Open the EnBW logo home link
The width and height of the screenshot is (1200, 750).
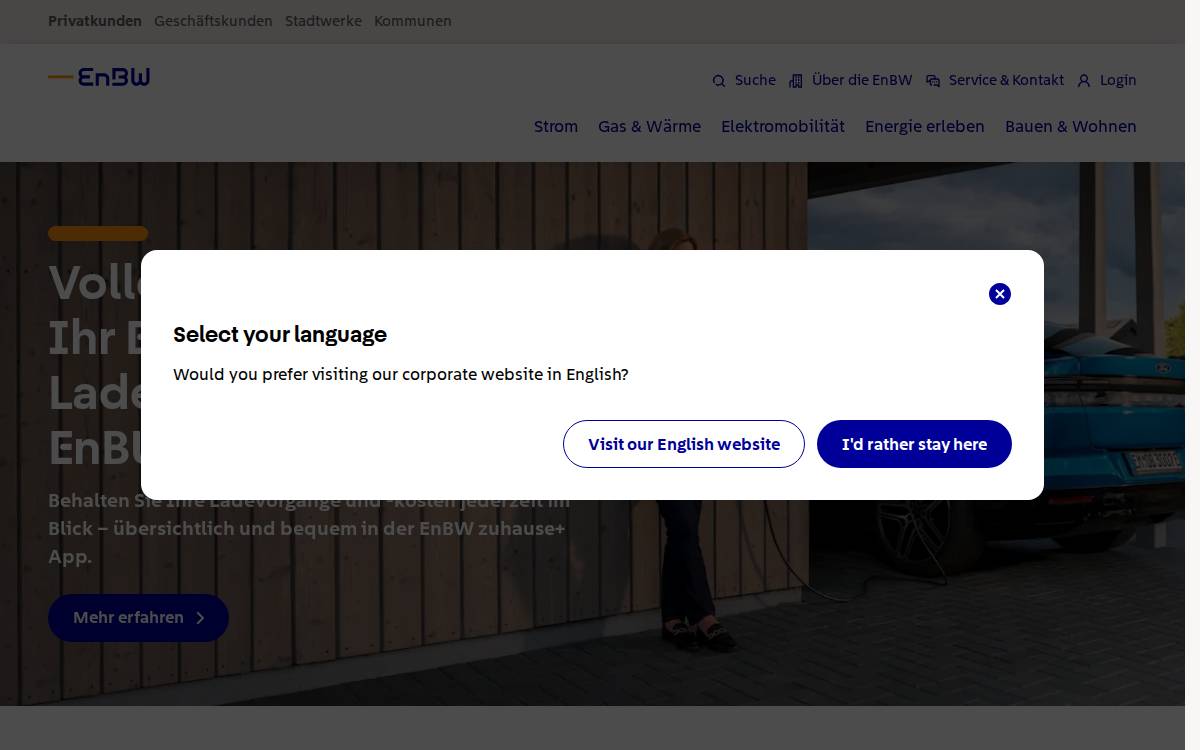(99, 77)
